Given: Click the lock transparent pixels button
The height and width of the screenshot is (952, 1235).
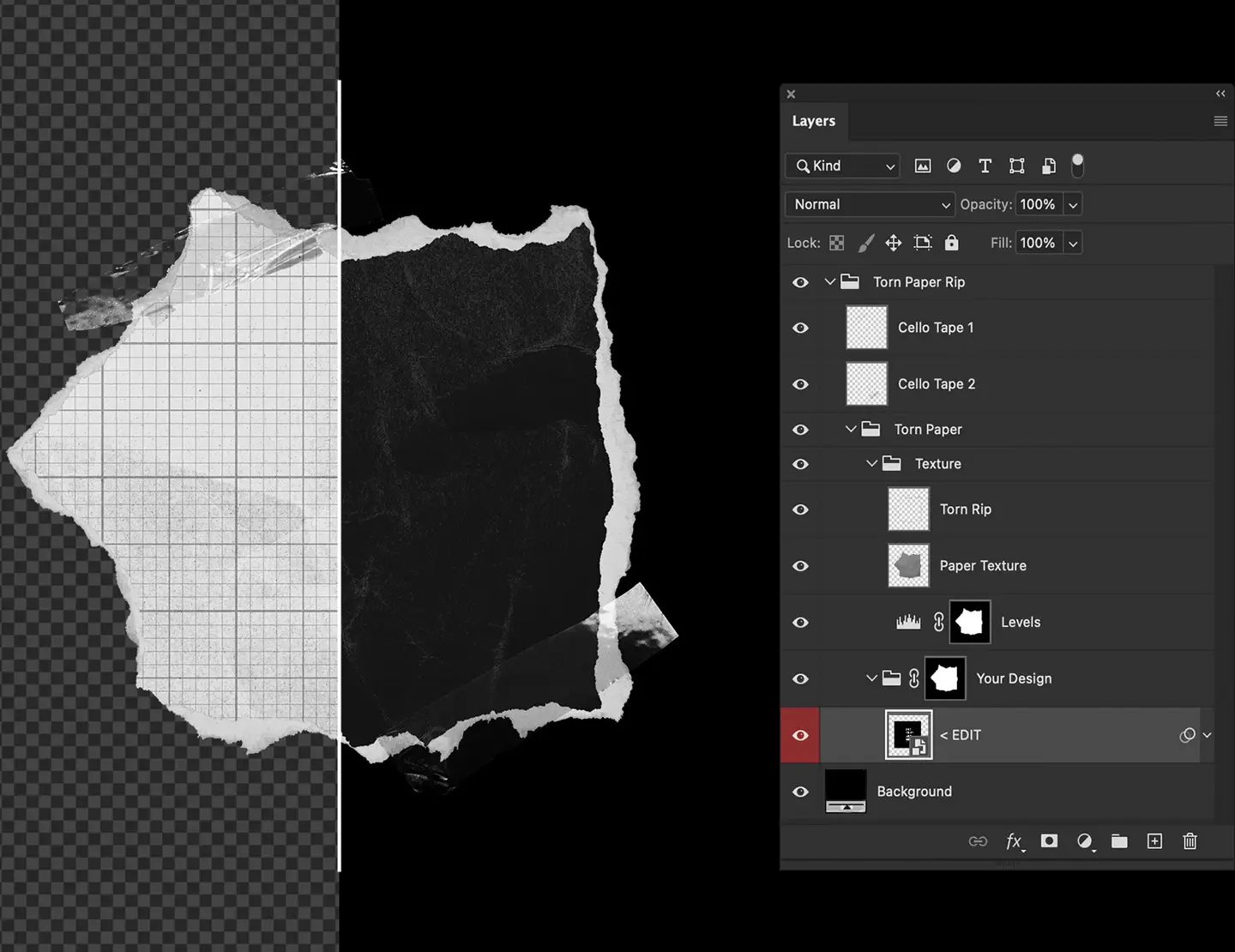Looking at the screenshot, I should point(836,243).
